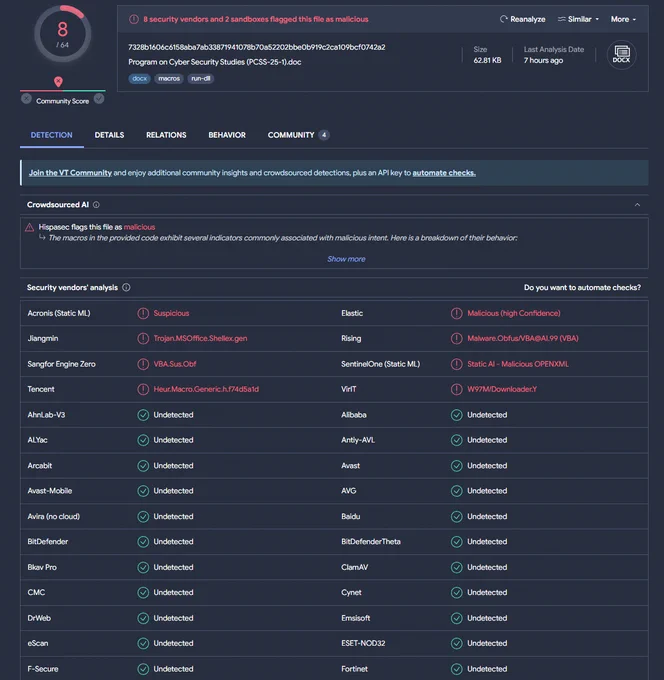Click Trojan.MSOffice.Shellex.gen detection text

[200, 338]
